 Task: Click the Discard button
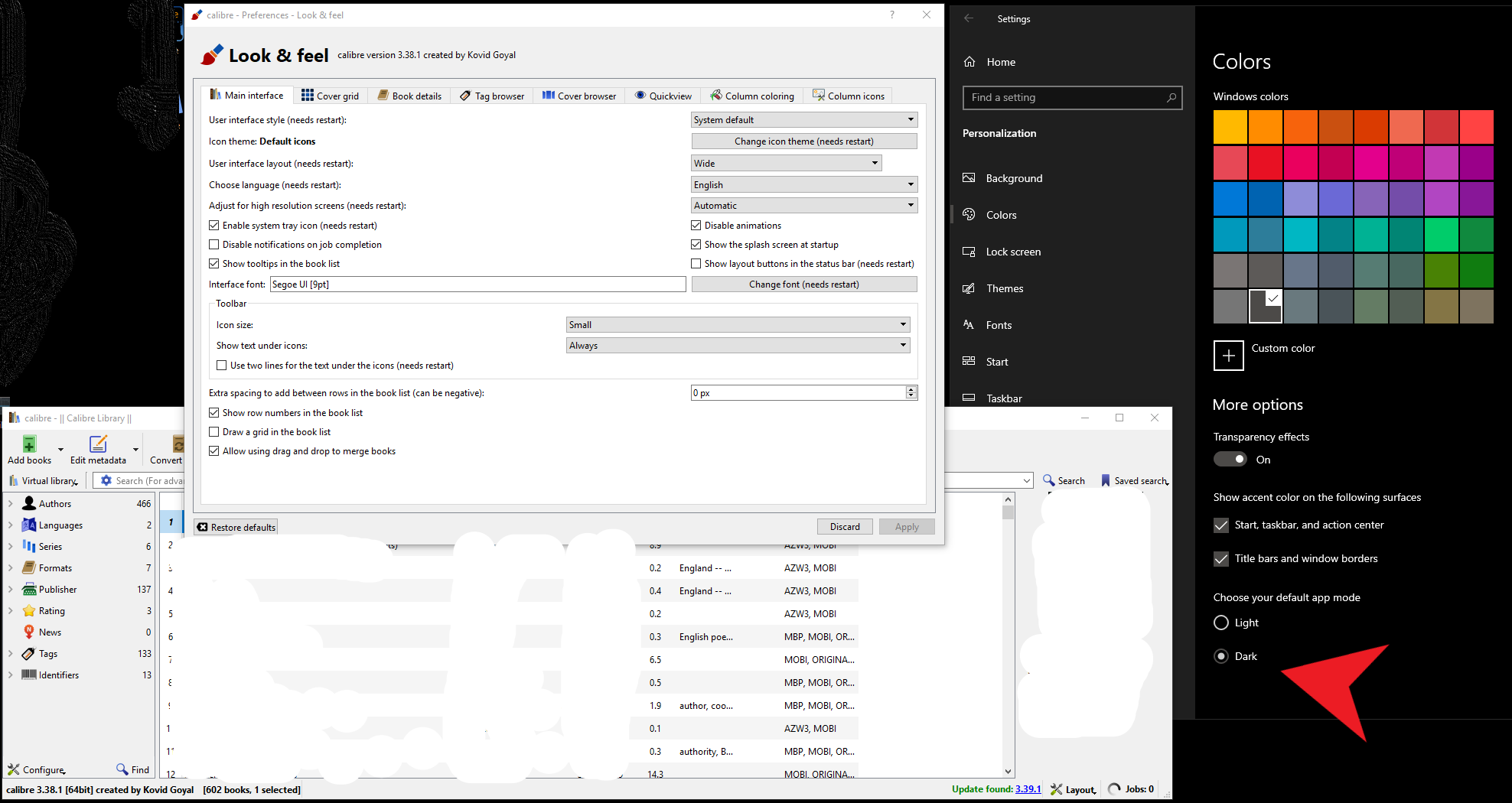[x=845, y=527]
